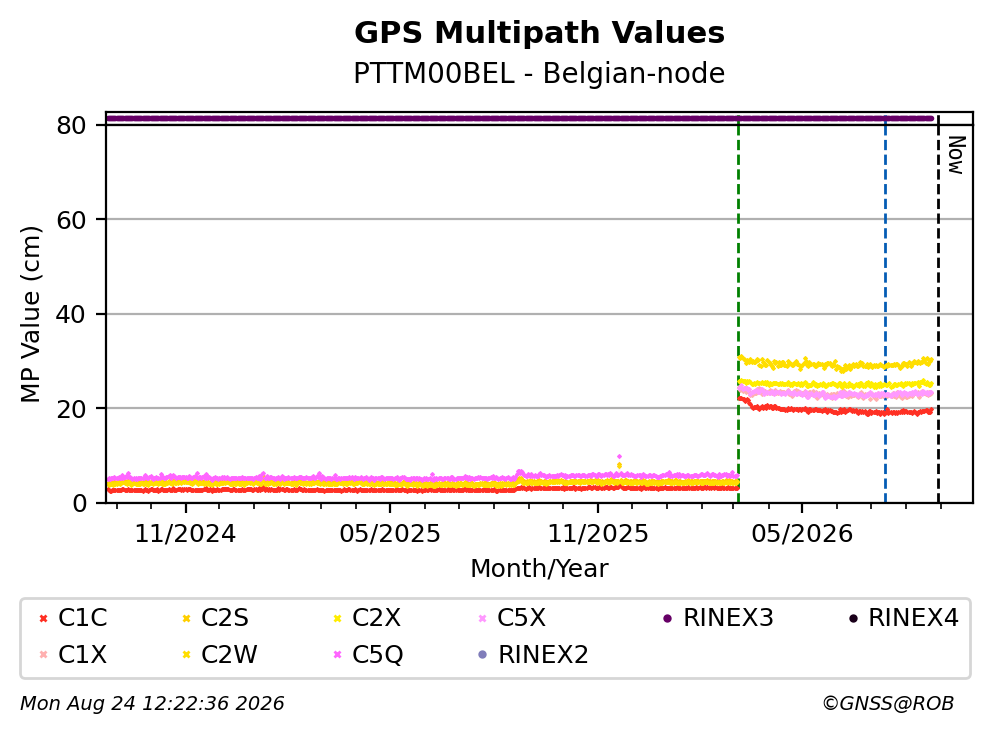Click the MP Value (cm) axis label

[30, 315]
